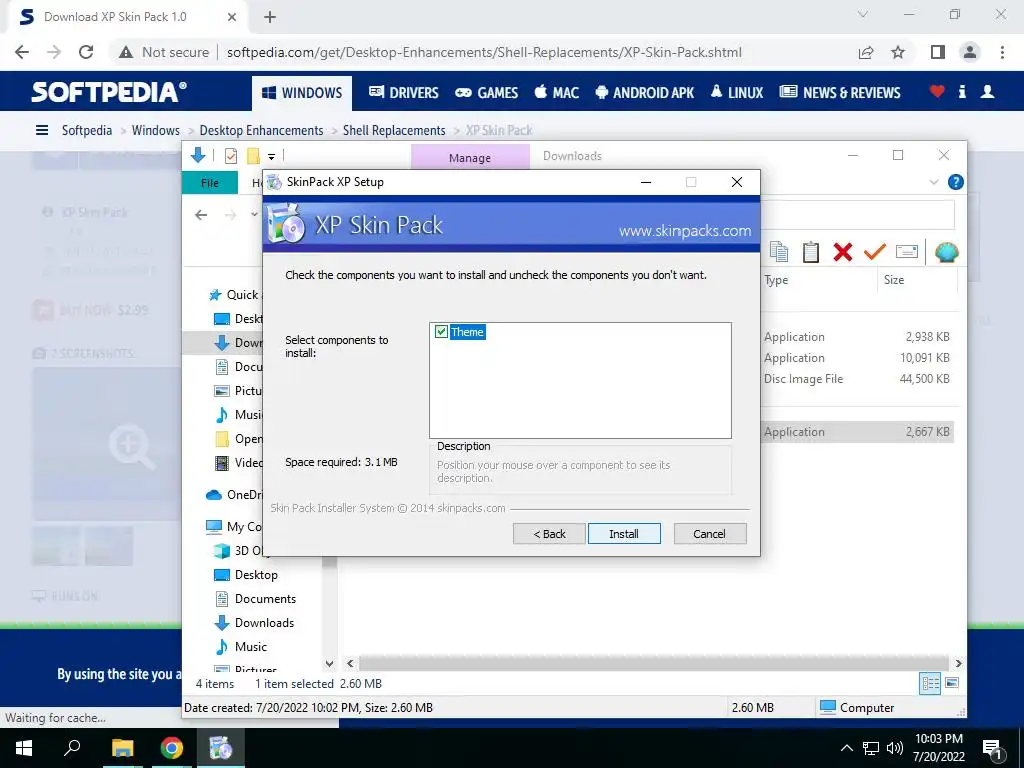The height and width of the screenshot is (768, 1024).
Task: Click the Softpedia info icon
Action: click(962, 92)
